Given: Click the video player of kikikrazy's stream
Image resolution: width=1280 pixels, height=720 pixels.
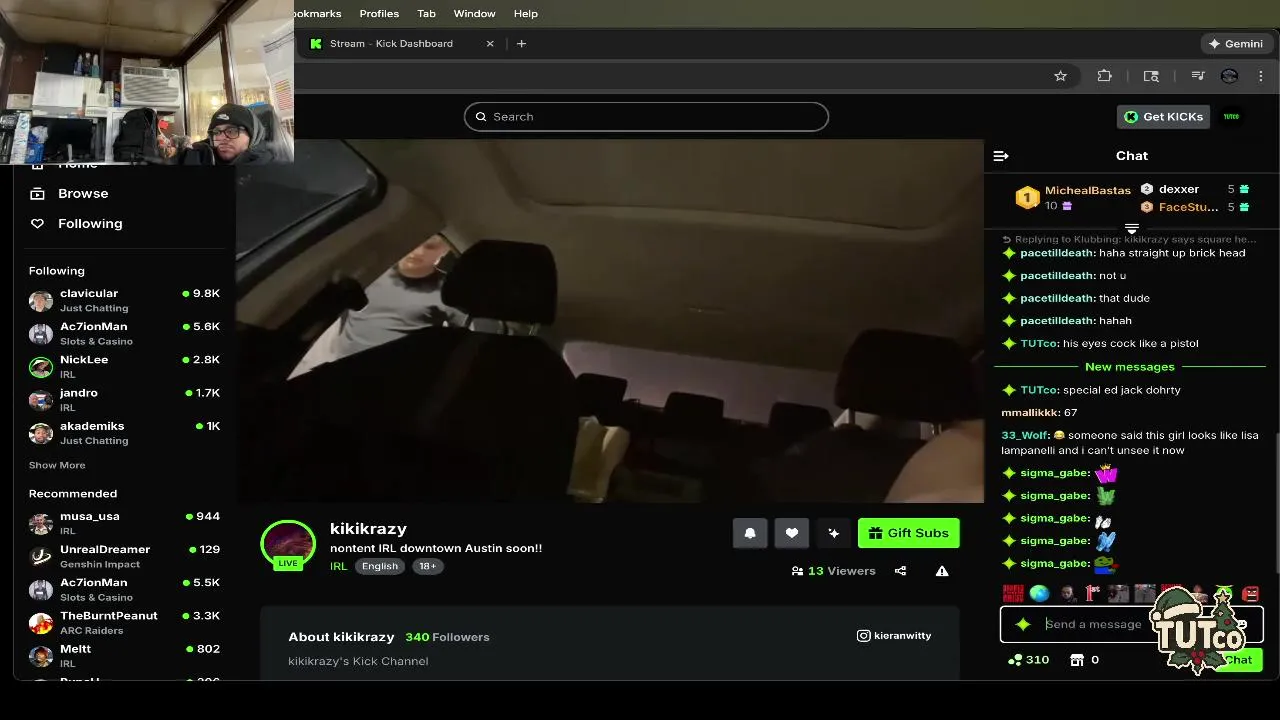Looking at the screenshot, I should tap(610, 321).
